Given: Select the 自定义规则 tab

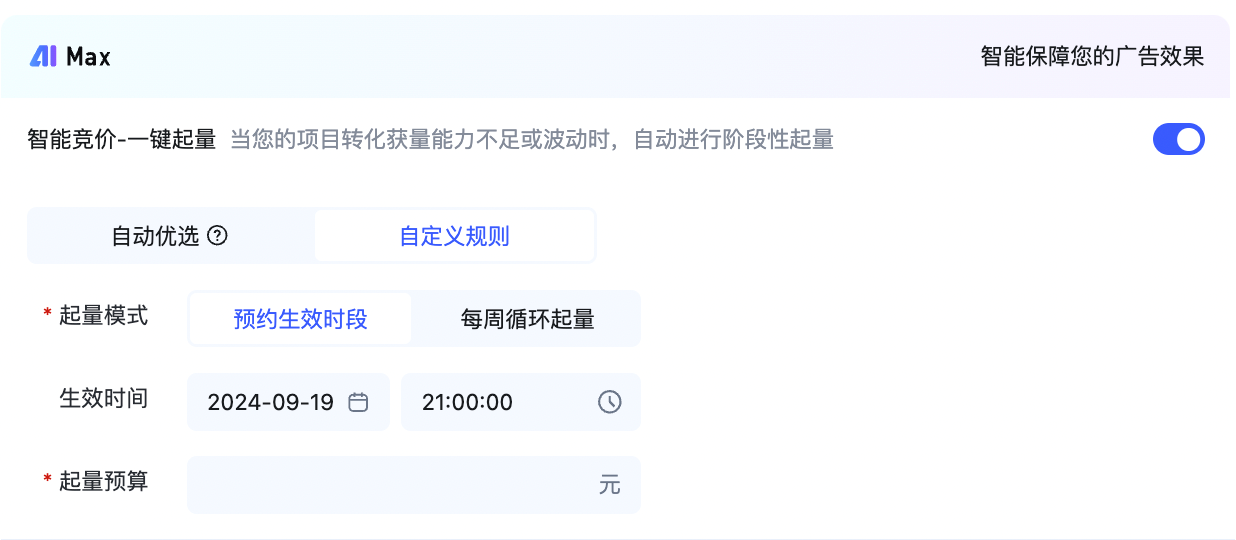Looking at the screenshot, I should coord(455,236).
